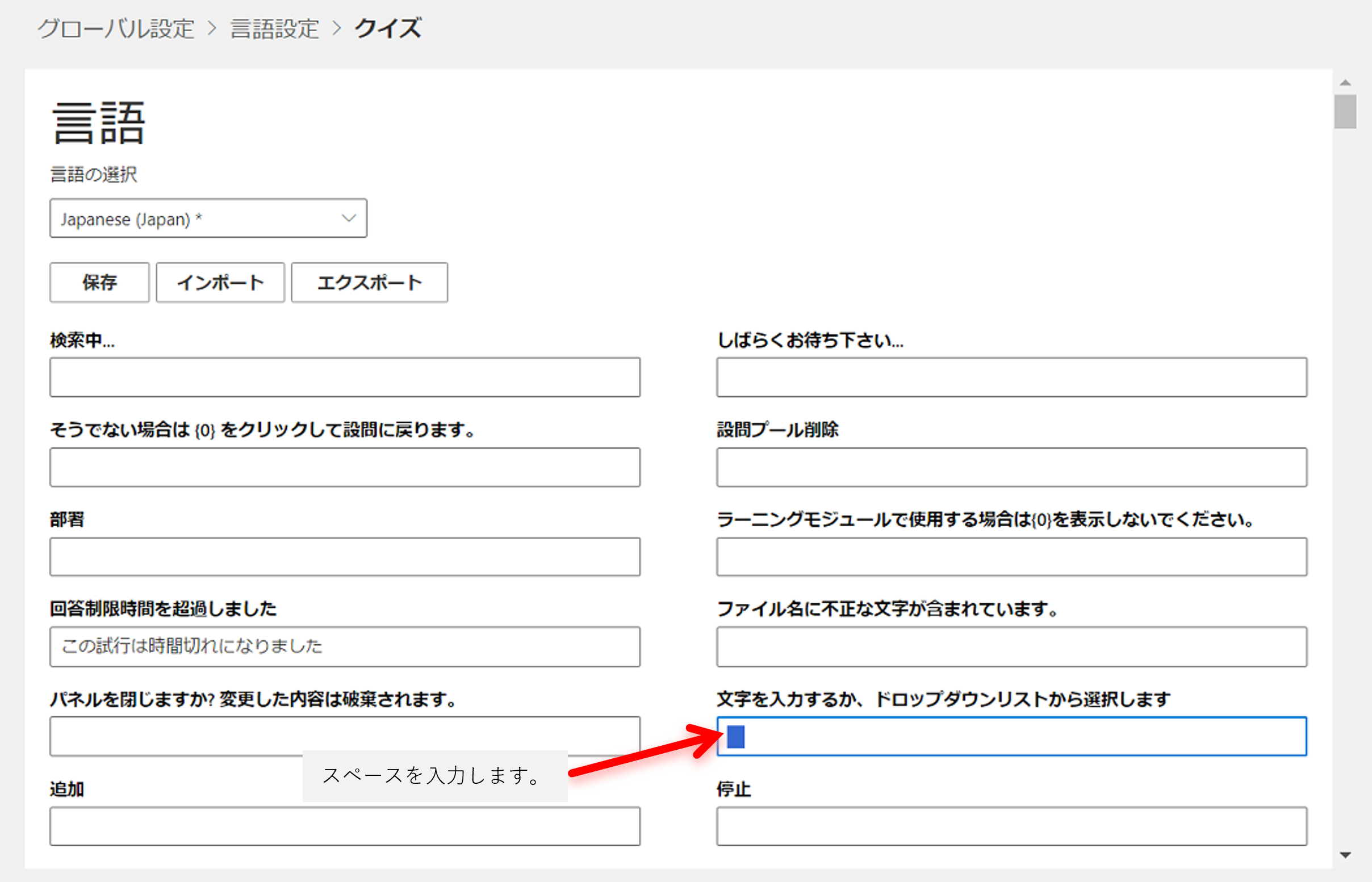The image size is (1372, 882).
Task: Click input under そうでない場合は {0} をクリック
Action: (x=345, y=467)
